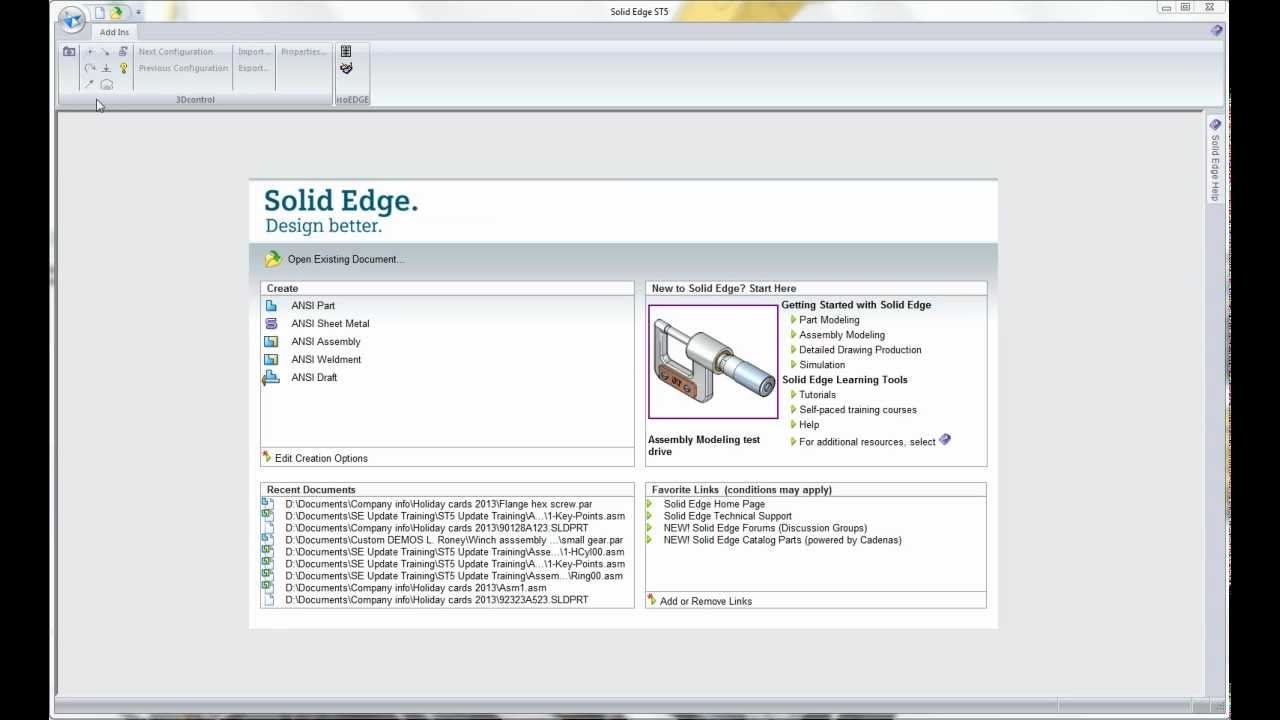The height and width of the screenshot is (720, 1280).
Task: Click the first isoEDGE list icon
Action: (346, 51)
